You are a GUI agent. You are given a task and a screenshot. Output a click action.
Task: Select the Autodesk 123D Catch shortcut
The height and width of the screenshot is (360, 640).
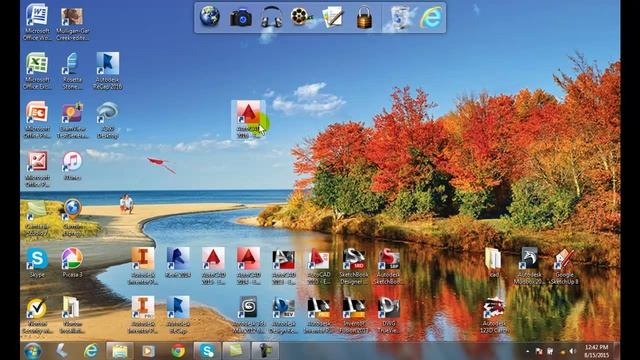pyautogui.click(x=493, y=315)
